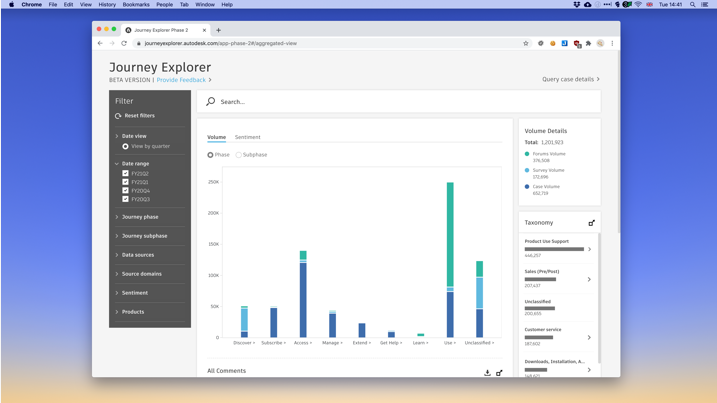Image resolution: width=717 pixels, height=403 pixels.
Task: Open the Window menu
Action: [x=205, y=5]
